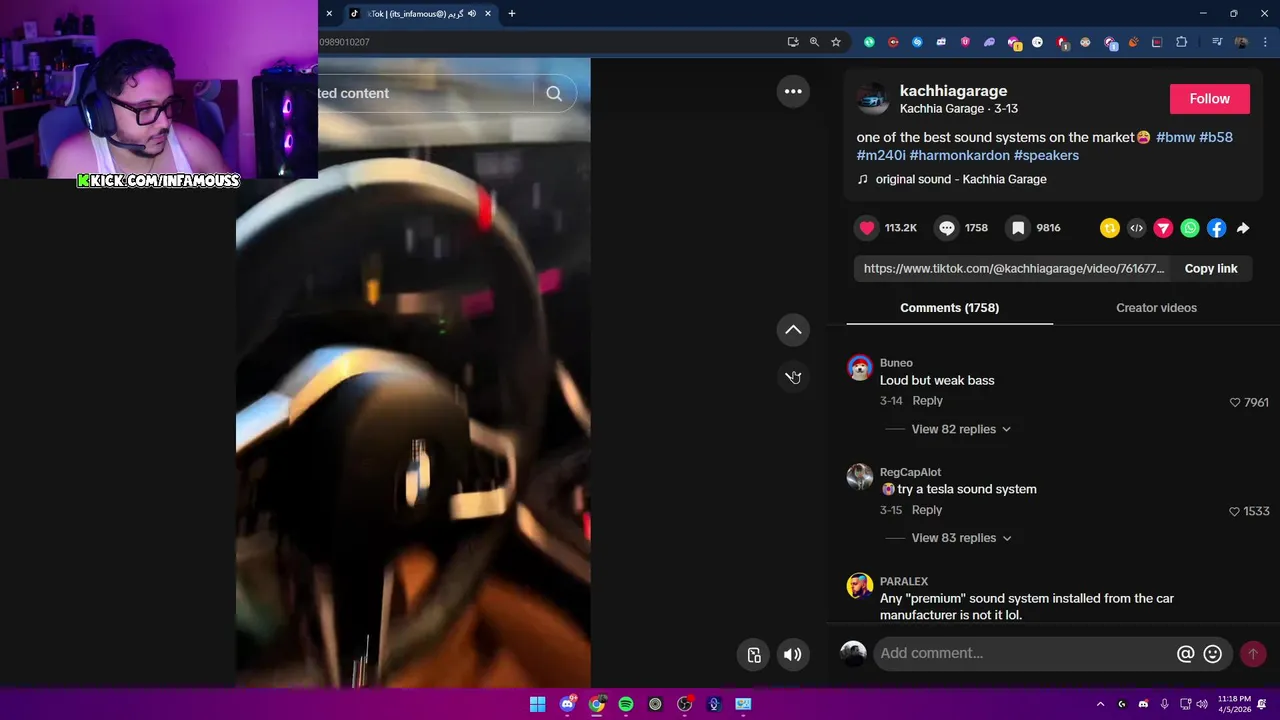The height and width of the screenshot is (720, 1280).
Task: Click the video URL text field
Action: click(x=1014, y=268)
